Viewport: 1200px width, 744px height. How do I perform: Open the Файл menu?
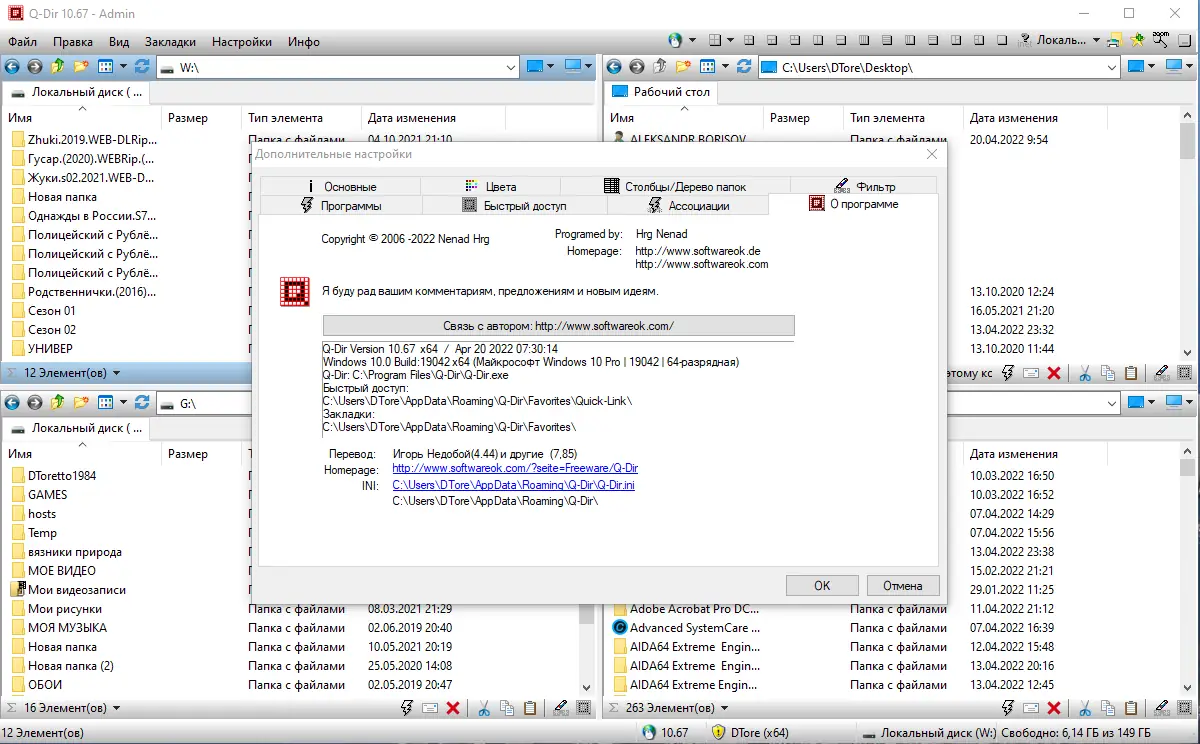23,42
